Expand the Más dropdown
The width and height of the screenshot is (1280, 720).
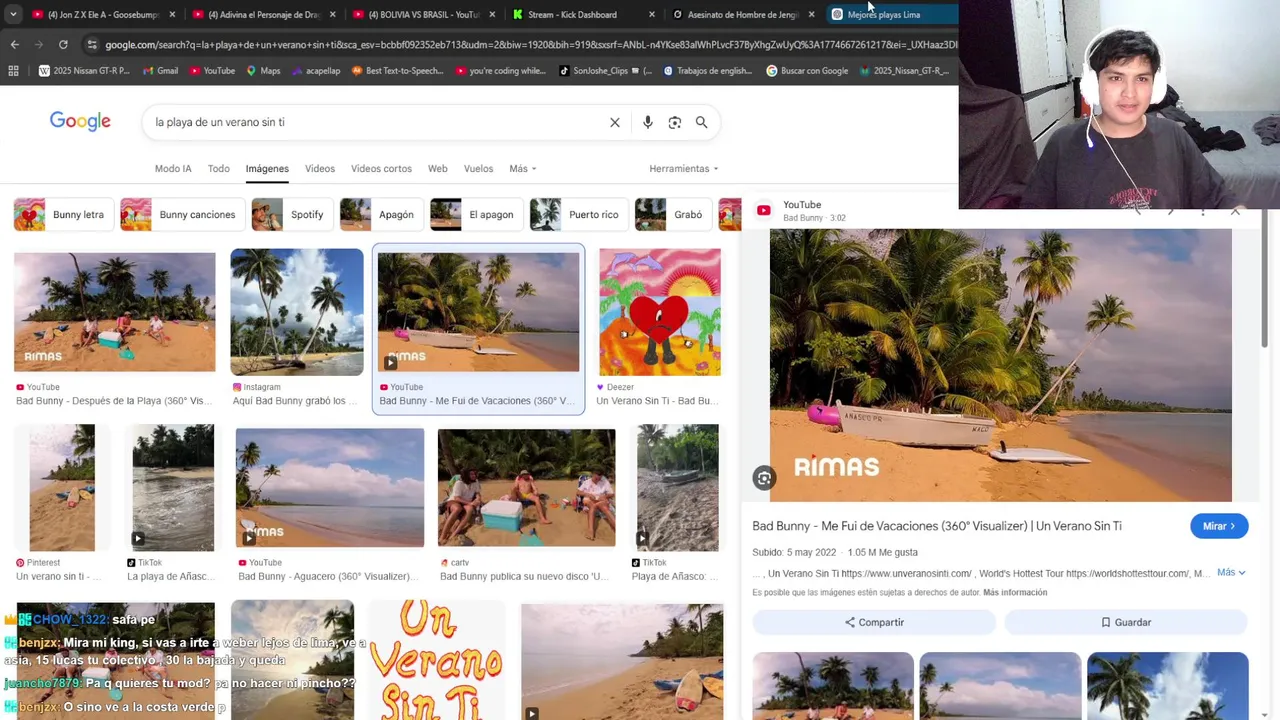[x=522, y=168]
